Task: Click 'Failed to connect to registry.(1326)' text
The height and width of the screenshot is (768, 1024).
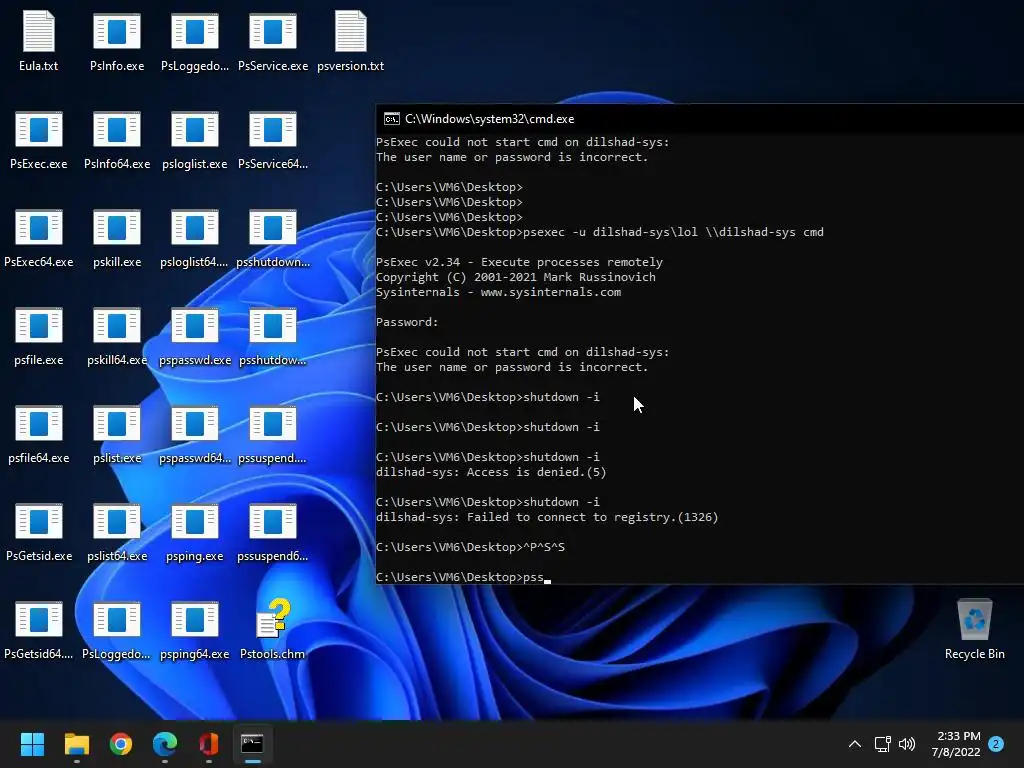Action: click(x=592, y=517)
